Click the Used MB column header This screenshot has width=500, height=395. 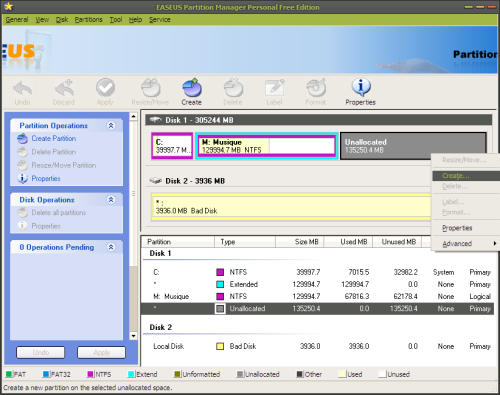[348, 242]
